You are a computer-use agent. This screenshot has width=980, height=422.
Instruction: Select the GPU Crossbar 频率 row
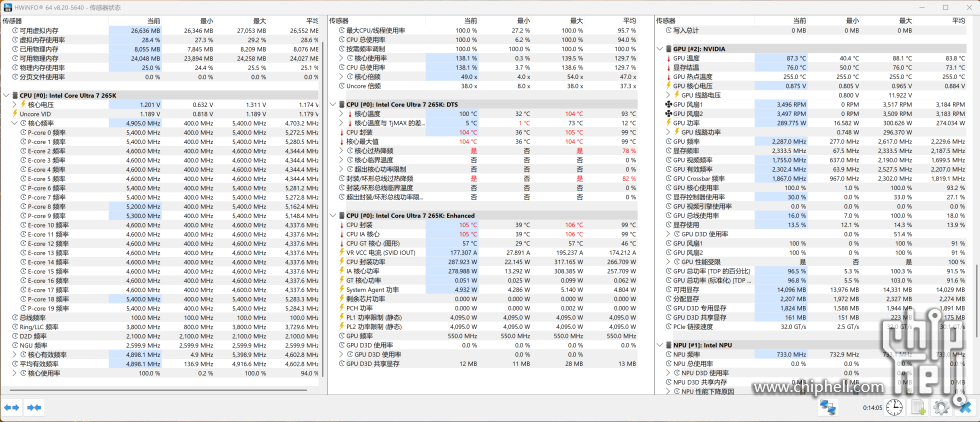coord(814,178)
